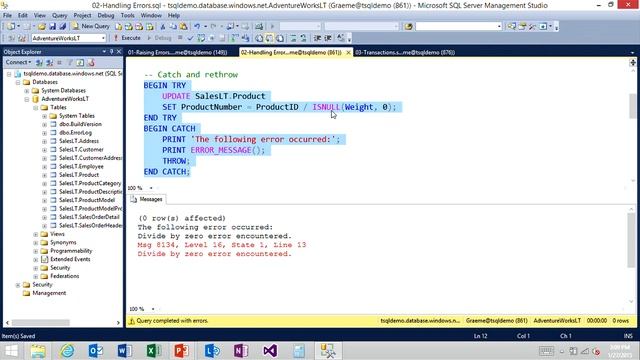Click the Increase Indent icon
This screenshot has height=360, width=640.
tap(328, 38)
